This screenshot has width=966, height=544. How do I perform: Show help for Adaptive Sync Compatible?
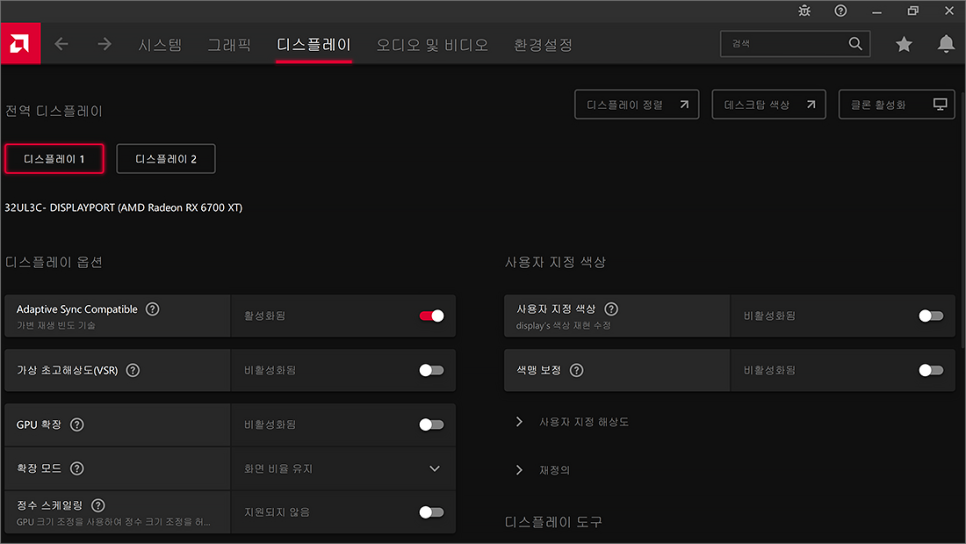pos(153,309)
